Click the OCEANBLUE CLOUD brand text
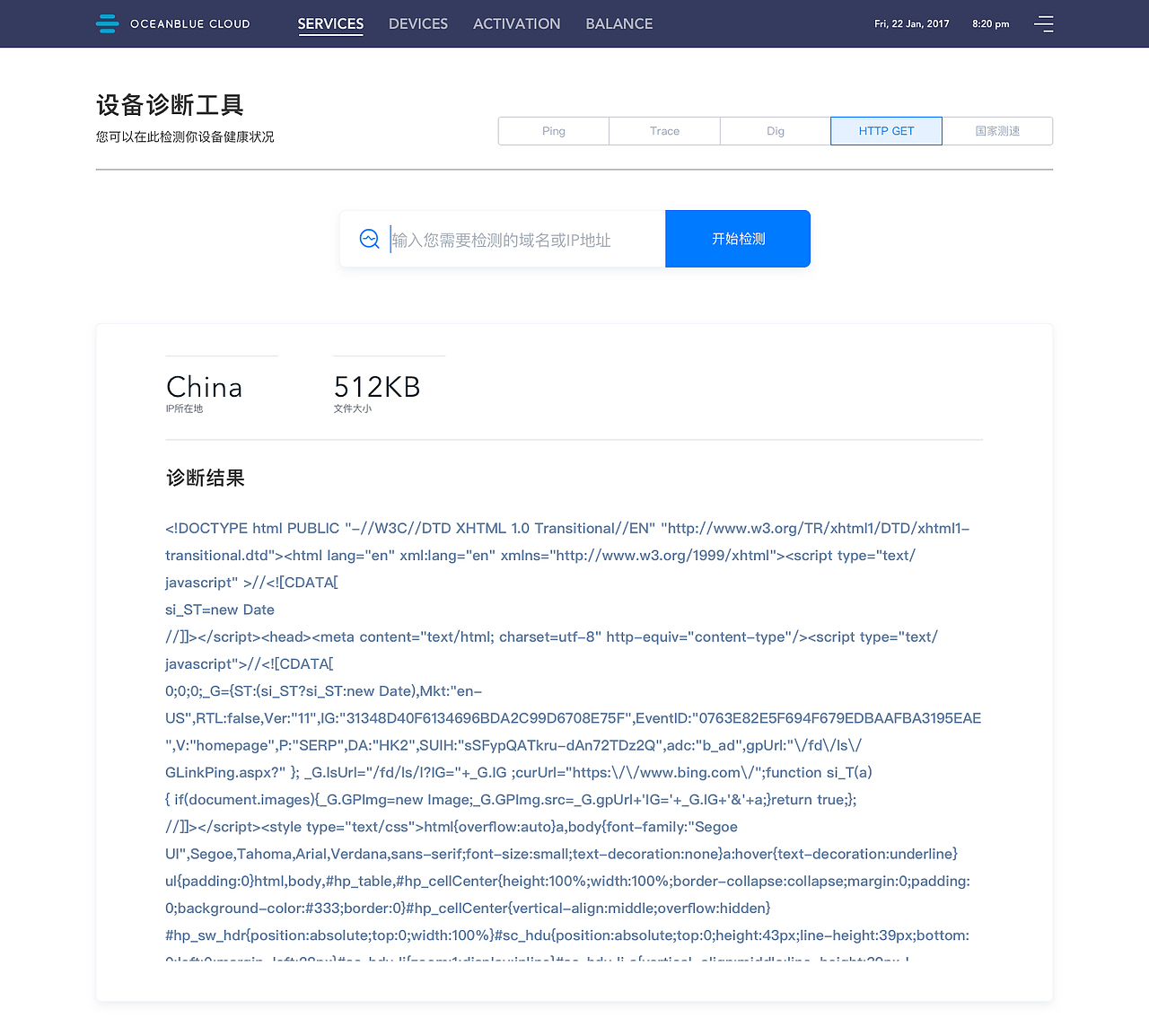 click(x=190, y=24)
